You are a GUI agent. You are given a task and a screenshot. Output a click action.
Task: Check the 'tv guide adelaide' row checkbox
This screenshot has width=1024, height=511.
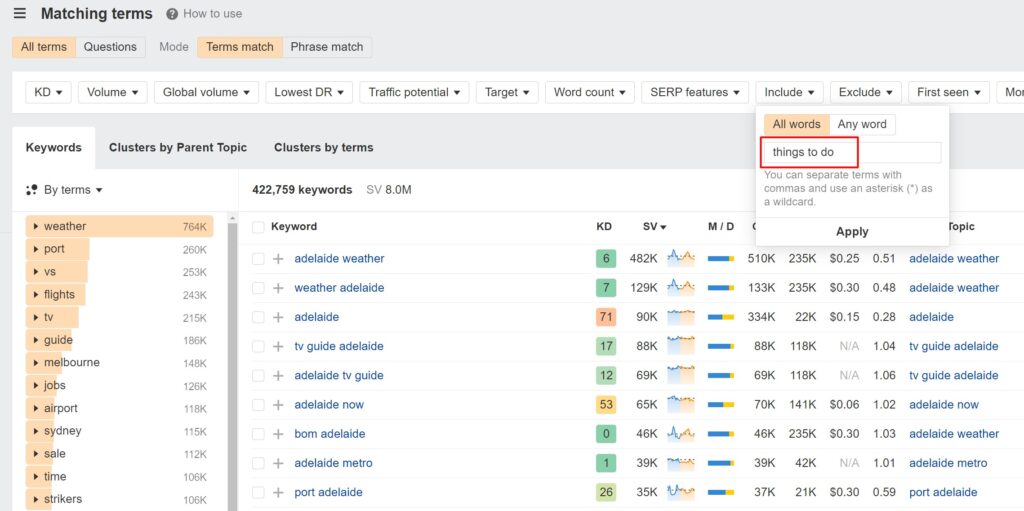[x=258, y=346]
